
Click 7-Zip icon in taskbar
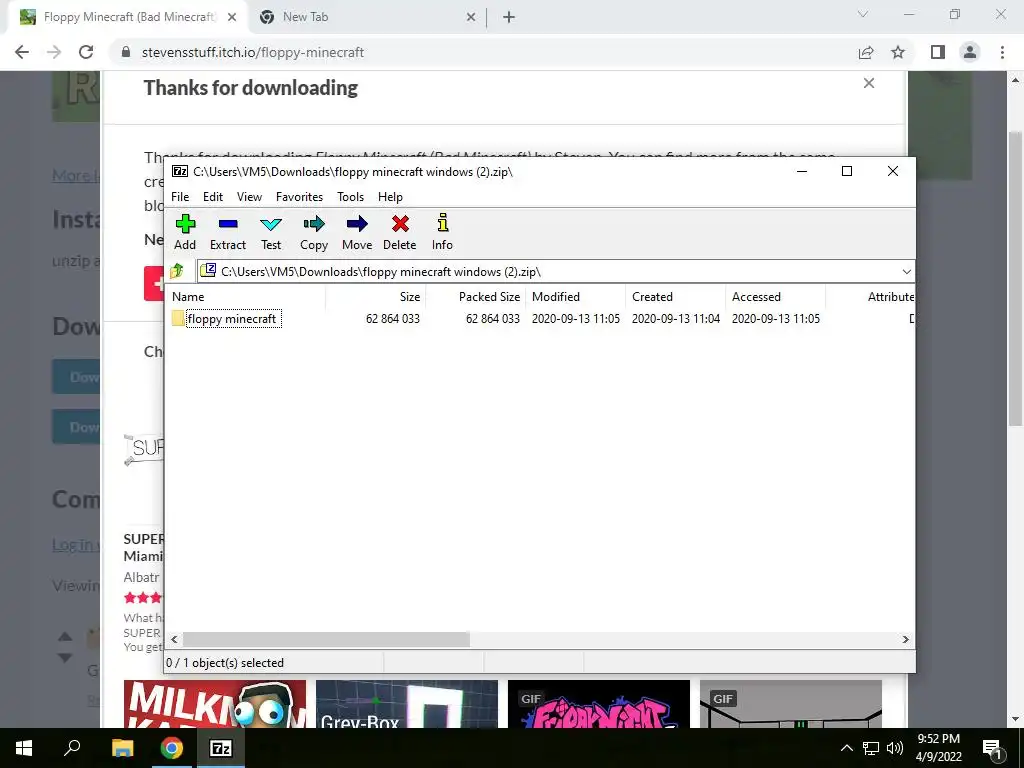coord(221,748)
